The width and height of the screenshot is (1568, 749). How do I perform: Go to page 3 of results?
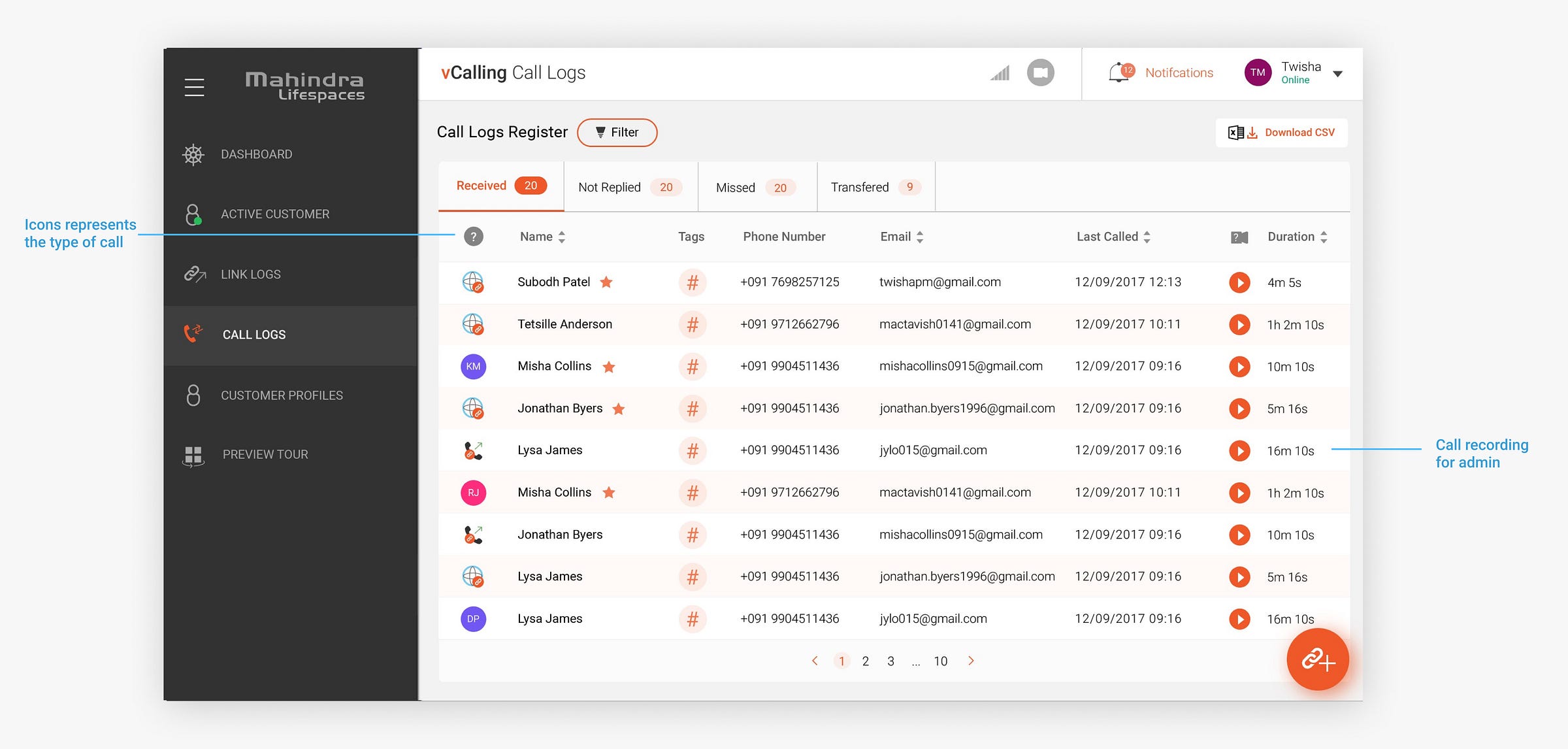pos(890,661)
